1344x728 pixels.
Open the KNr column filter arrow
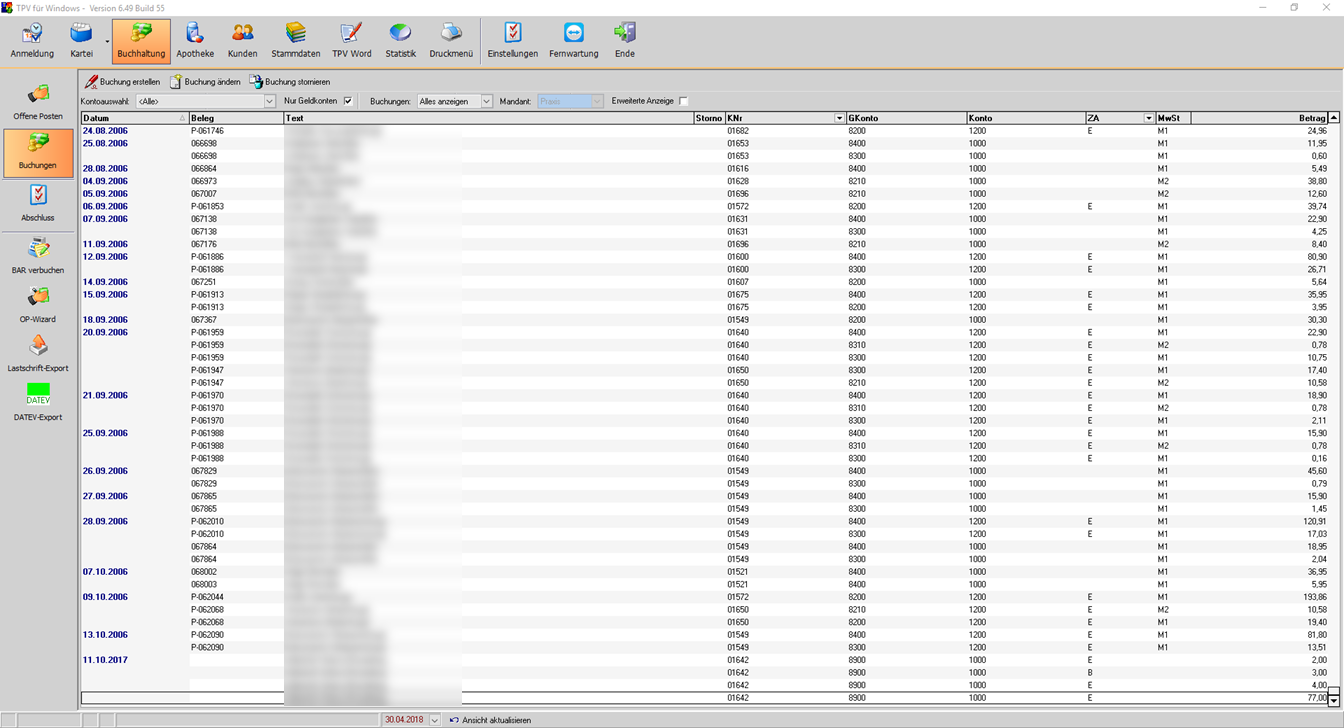point(839,118)
